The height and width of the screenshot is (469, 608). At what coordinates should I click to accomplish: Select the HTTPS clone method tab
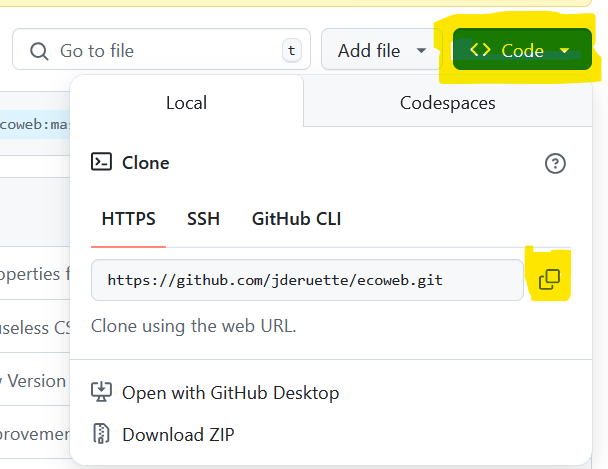(x=128, y=219)
